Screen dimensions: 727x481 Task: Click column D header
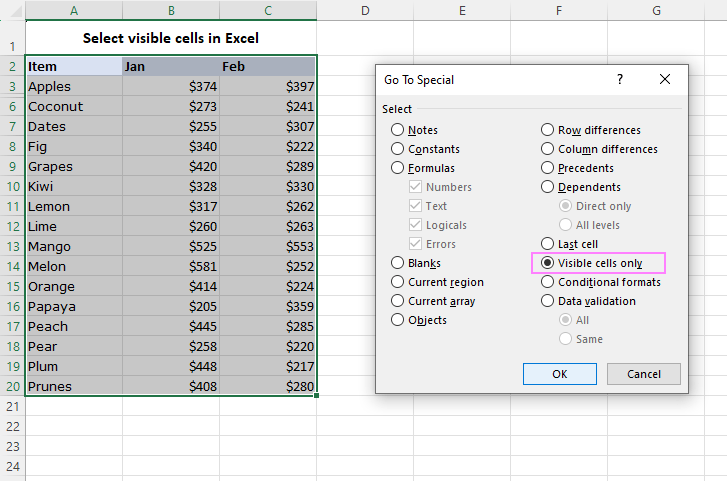(365, 9)
